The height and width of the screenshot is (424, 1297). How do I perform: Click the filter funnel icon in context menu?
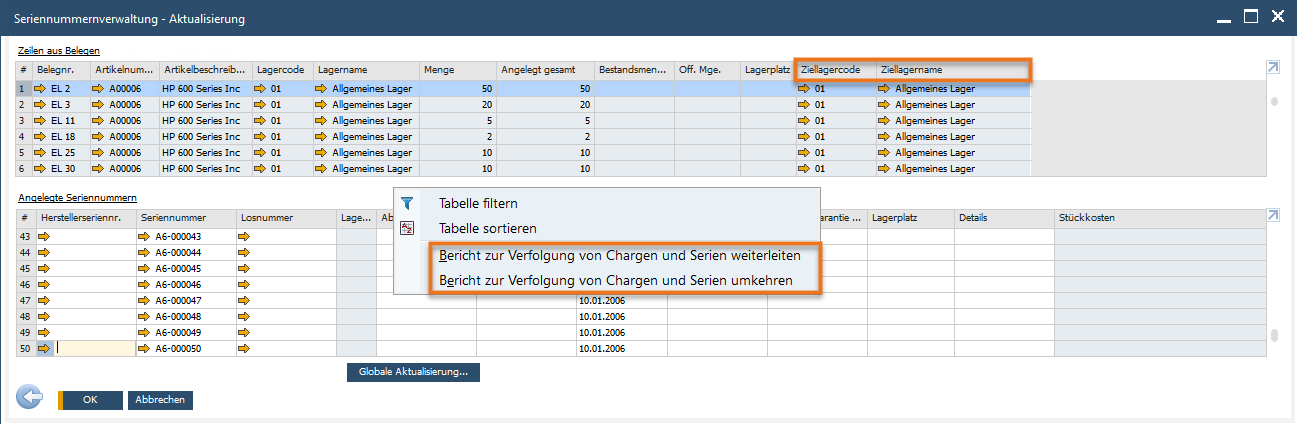coord(407,203)
